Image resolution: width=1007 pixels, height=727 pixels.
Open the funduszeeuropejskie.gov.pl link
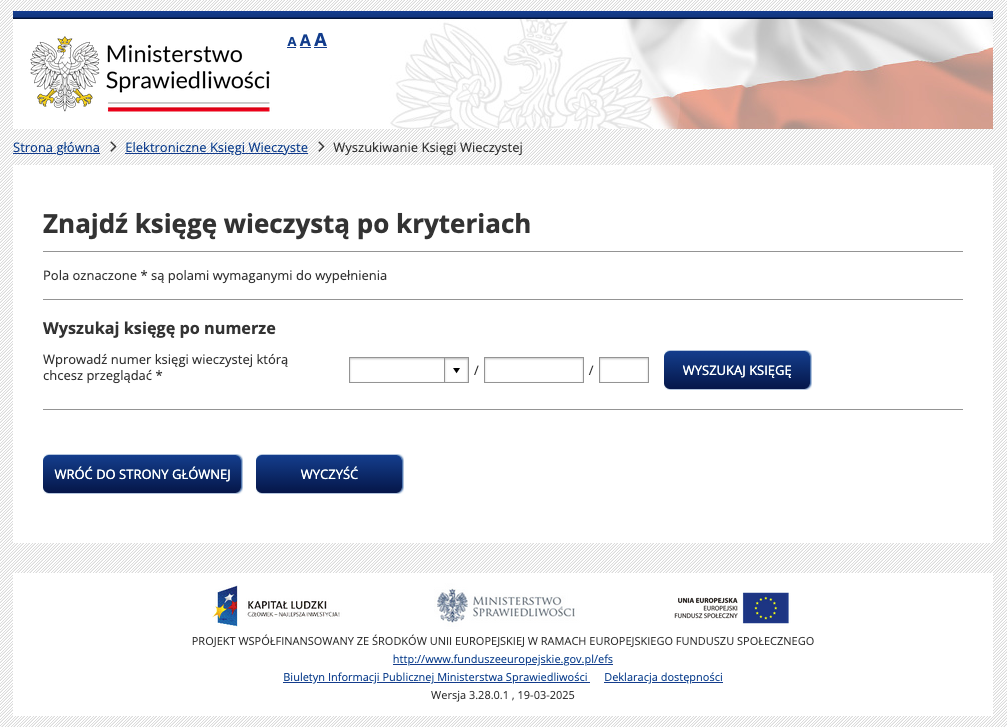(x=503, y=659)
